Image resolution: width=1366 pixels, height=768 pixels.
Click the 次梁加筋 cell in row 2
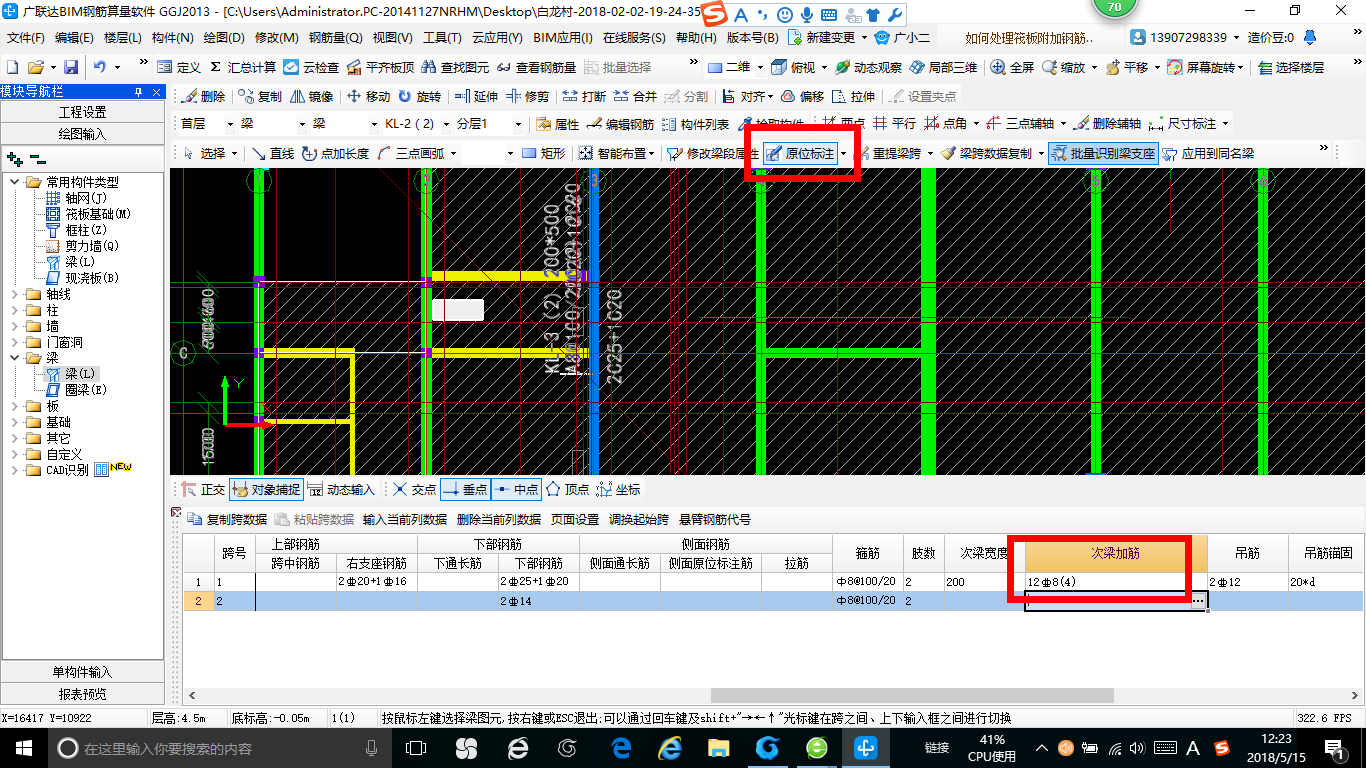pos(1115,600)
